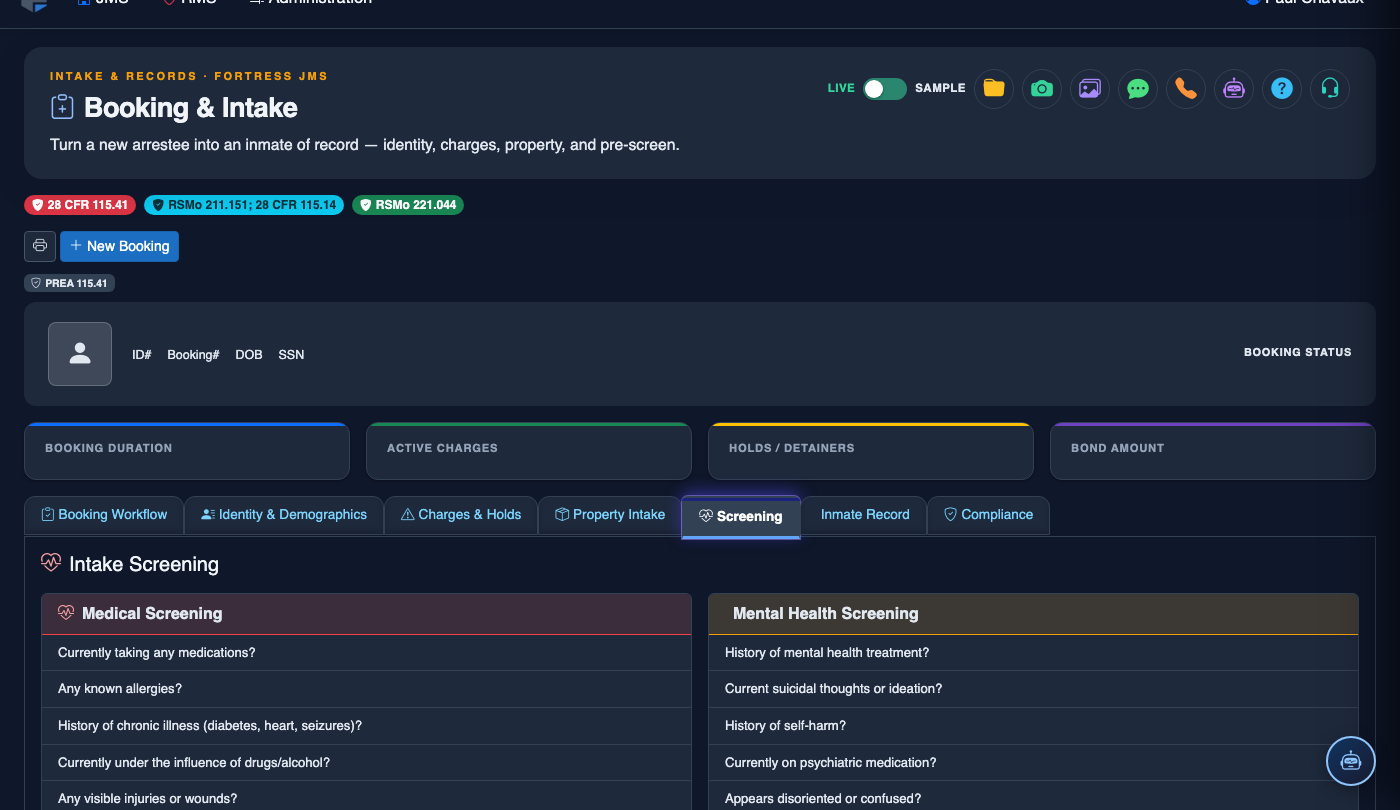
Task: Click the "History of self-harm?" question
Action: pos(1033,726)
